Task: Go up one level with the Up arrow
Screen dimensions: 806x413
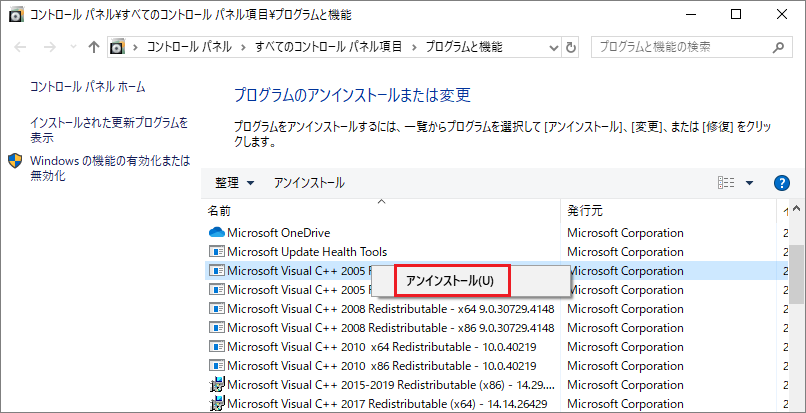Action: click(94, 47)
